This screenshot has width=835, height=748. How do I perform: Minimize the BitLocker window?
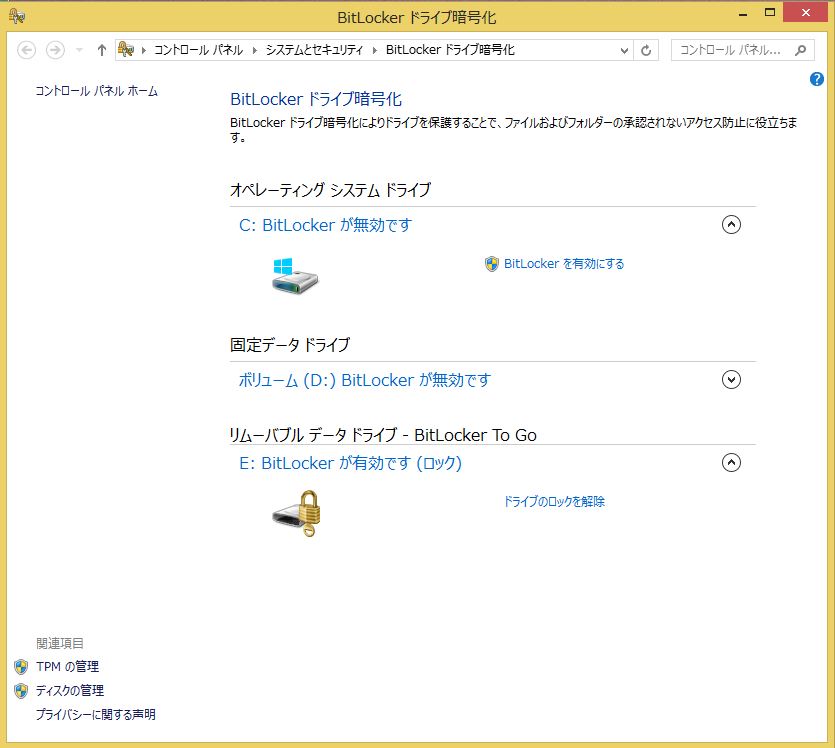[x=743, y=13]
